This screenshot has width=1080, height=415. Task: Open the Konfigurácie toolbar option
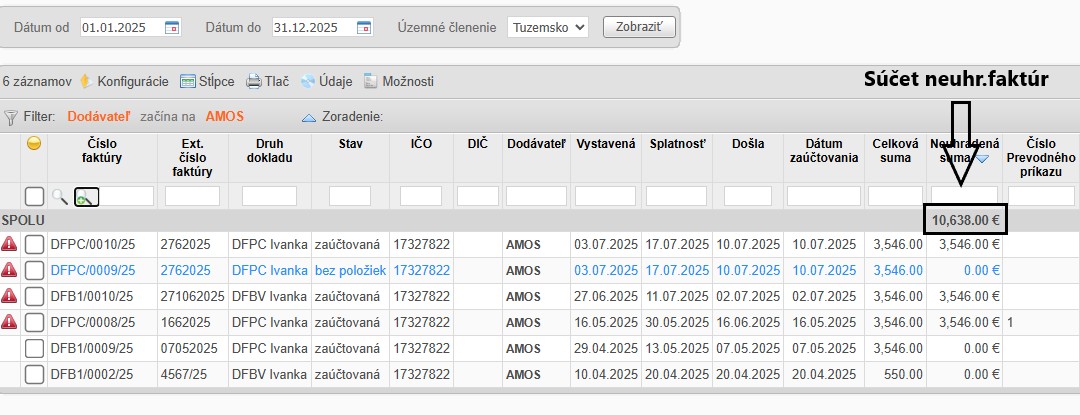coord(124,81)
